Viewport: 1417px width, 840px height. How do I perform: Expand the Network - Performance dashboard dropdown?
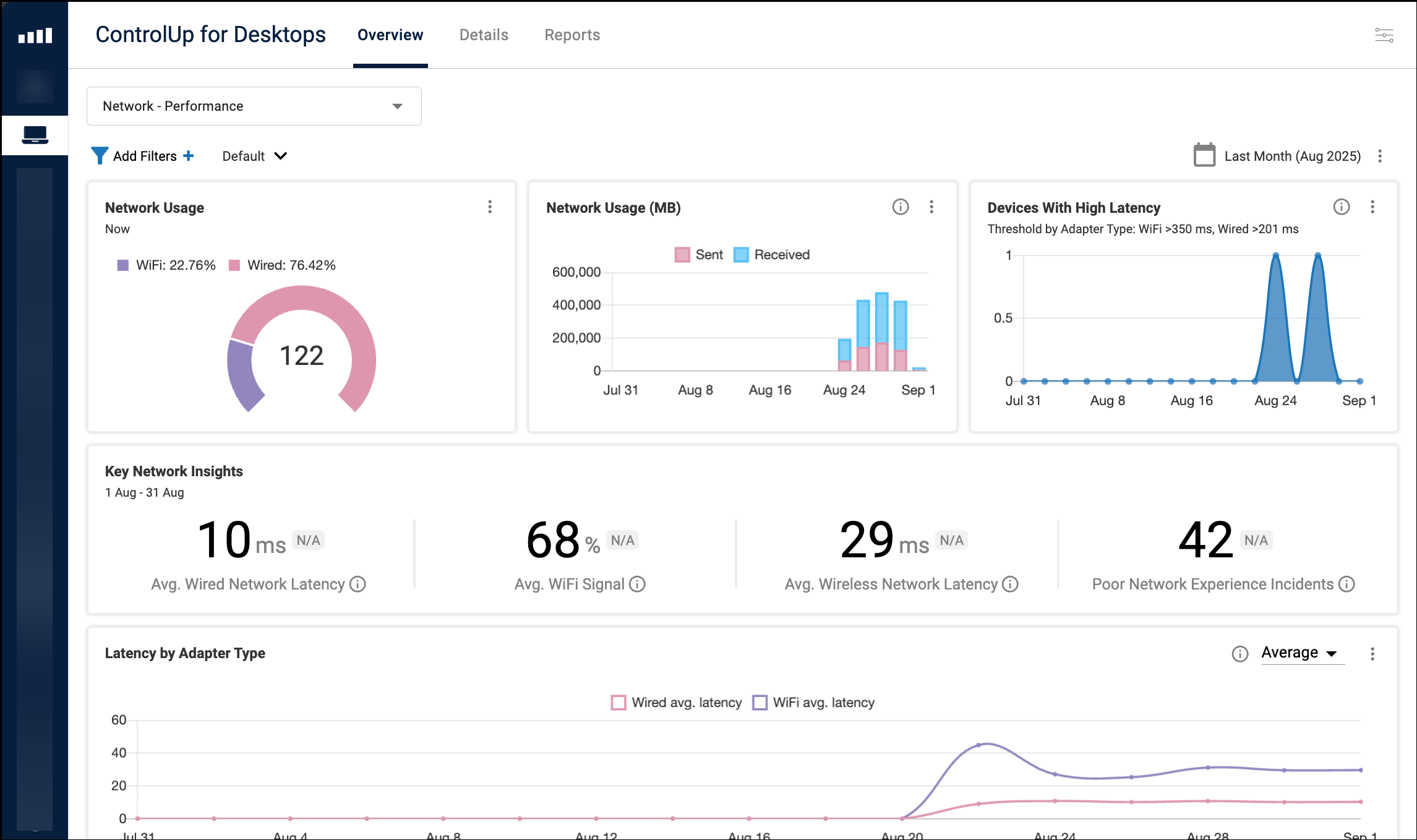tap(254, 106)
